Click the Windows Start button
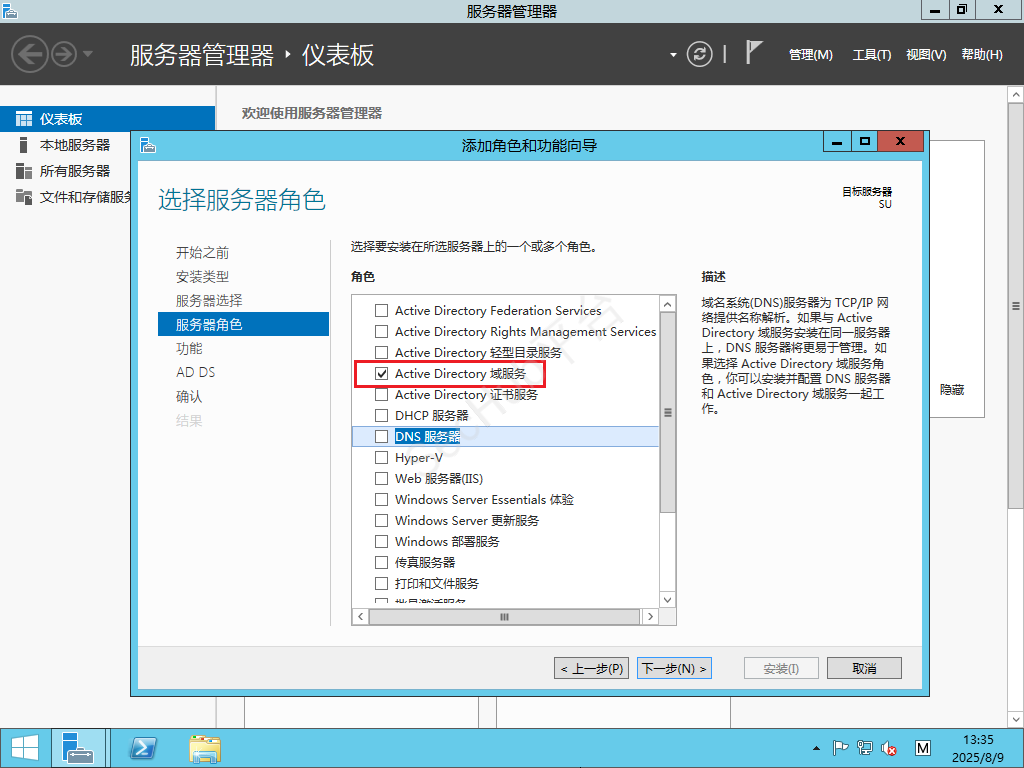This screenshot has width=1024, height=768. [x=20, y=747]
